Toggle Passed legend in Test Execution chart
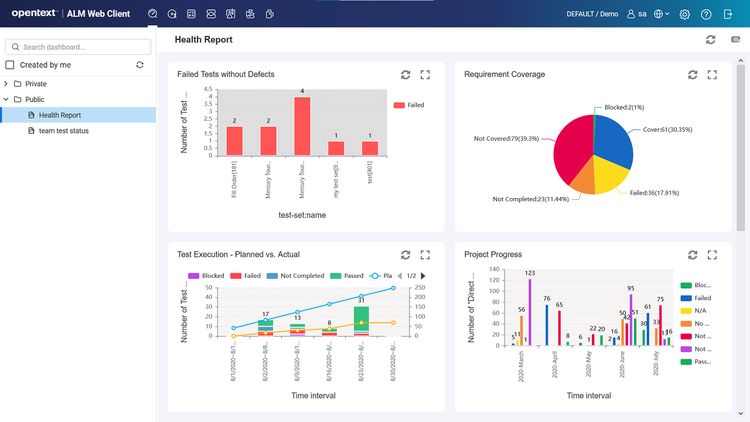The height and width of the screenshot is (422, 750). tap(347, 276)
